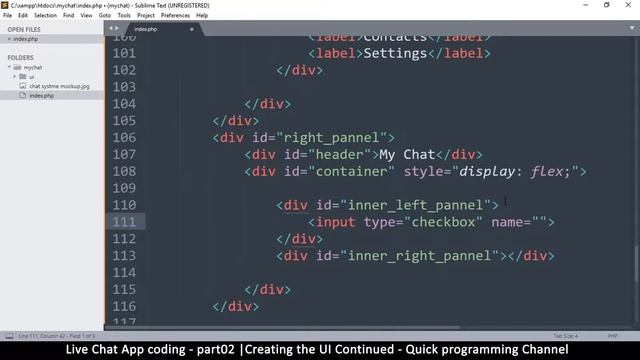Open the Project menu
Screen dimensions: 640x360
click(x=146, y=16)
